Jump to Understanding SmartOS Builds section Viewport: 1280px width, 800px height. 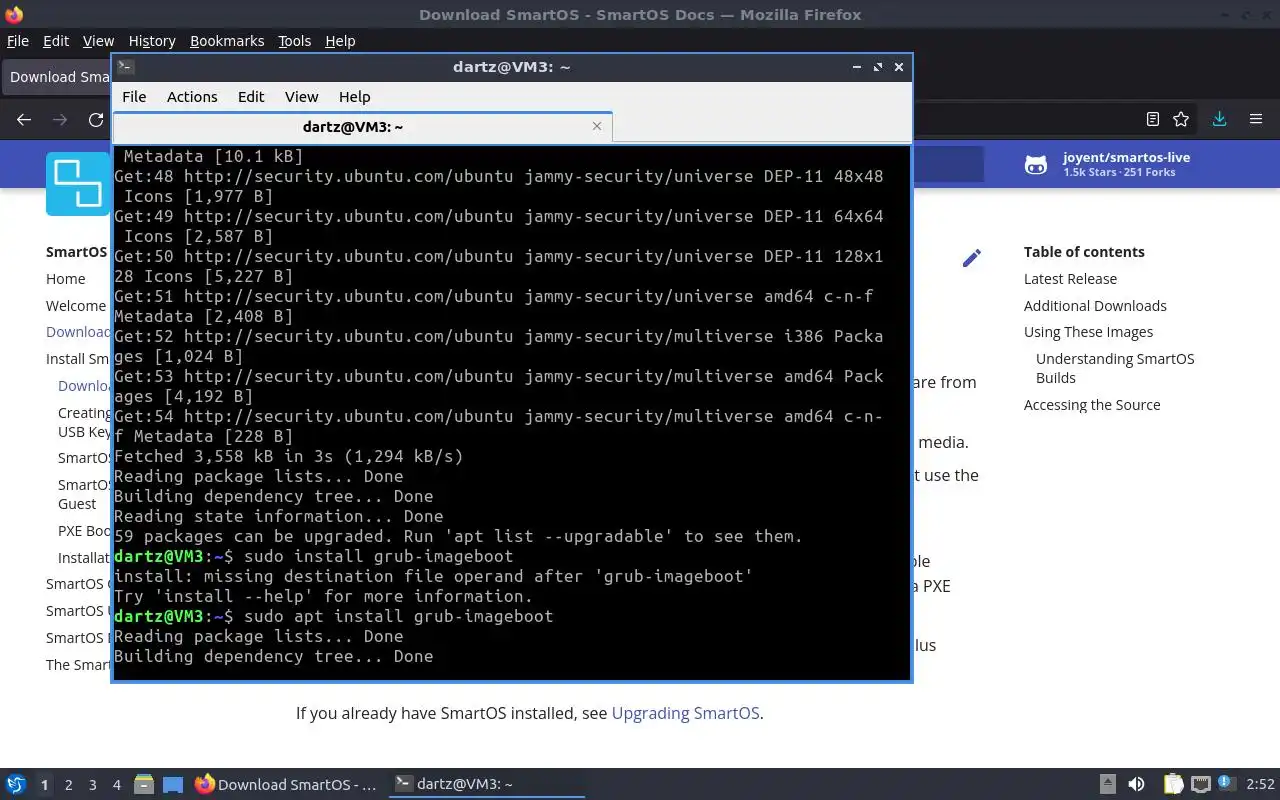pos(1115,368)
